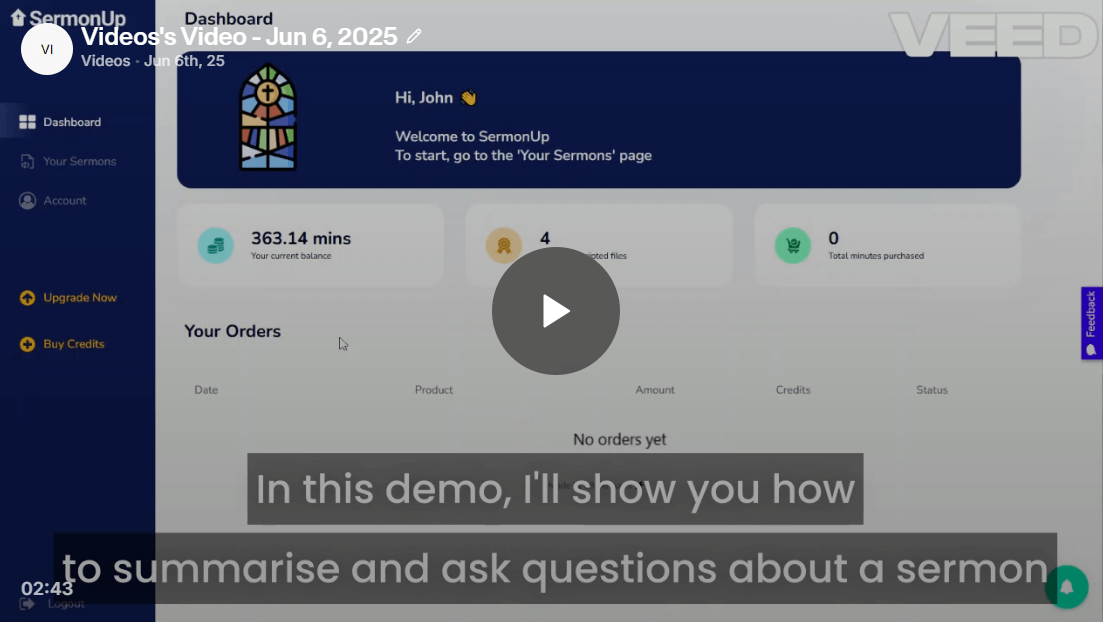
Task: Click the Account user icon
Action: coord(27,201)
